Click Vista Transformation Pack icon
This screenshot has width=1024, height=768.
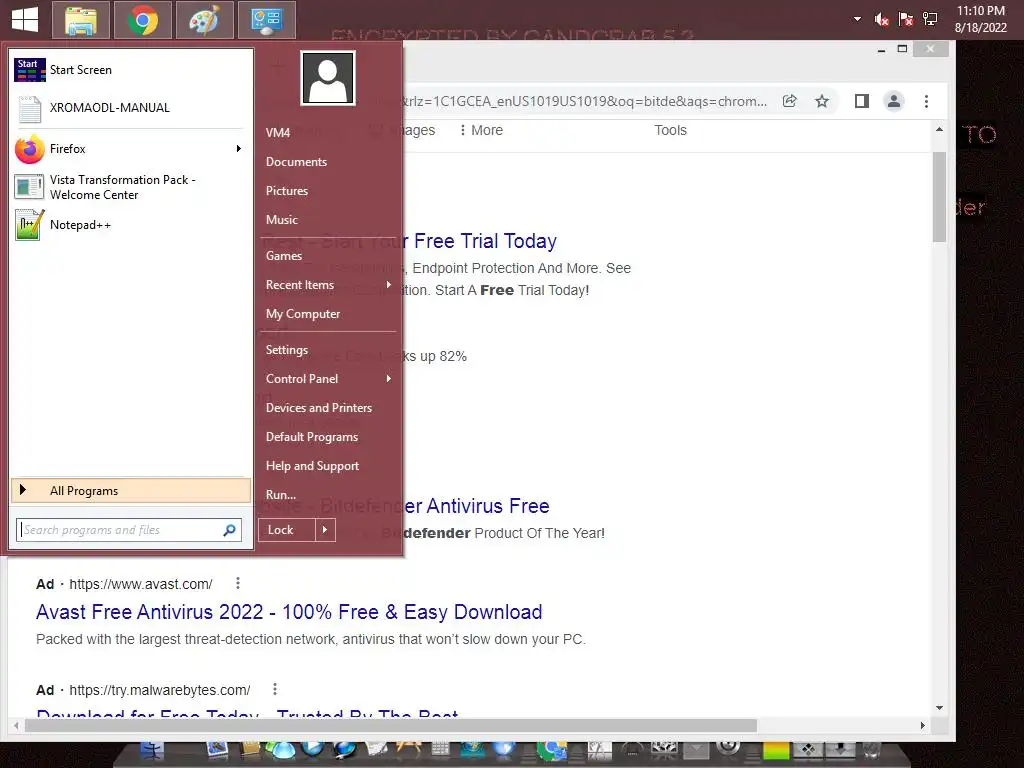pyautogui.click(x=29, y=187)
